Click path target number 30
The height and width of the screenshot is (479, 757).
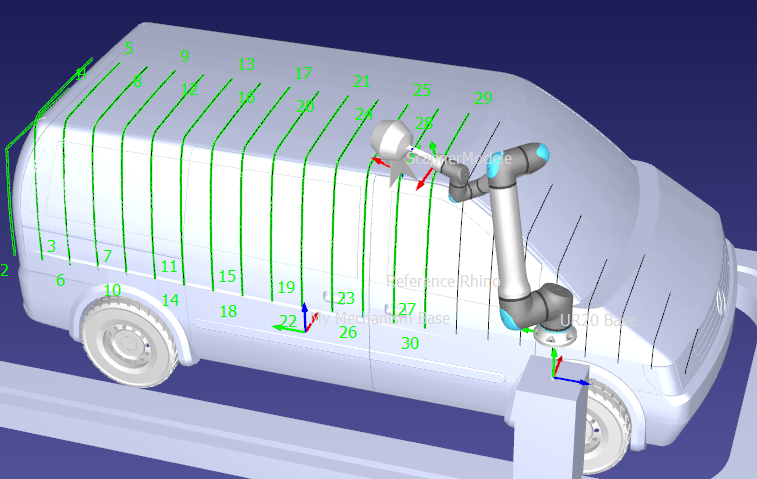pos(409,343)
